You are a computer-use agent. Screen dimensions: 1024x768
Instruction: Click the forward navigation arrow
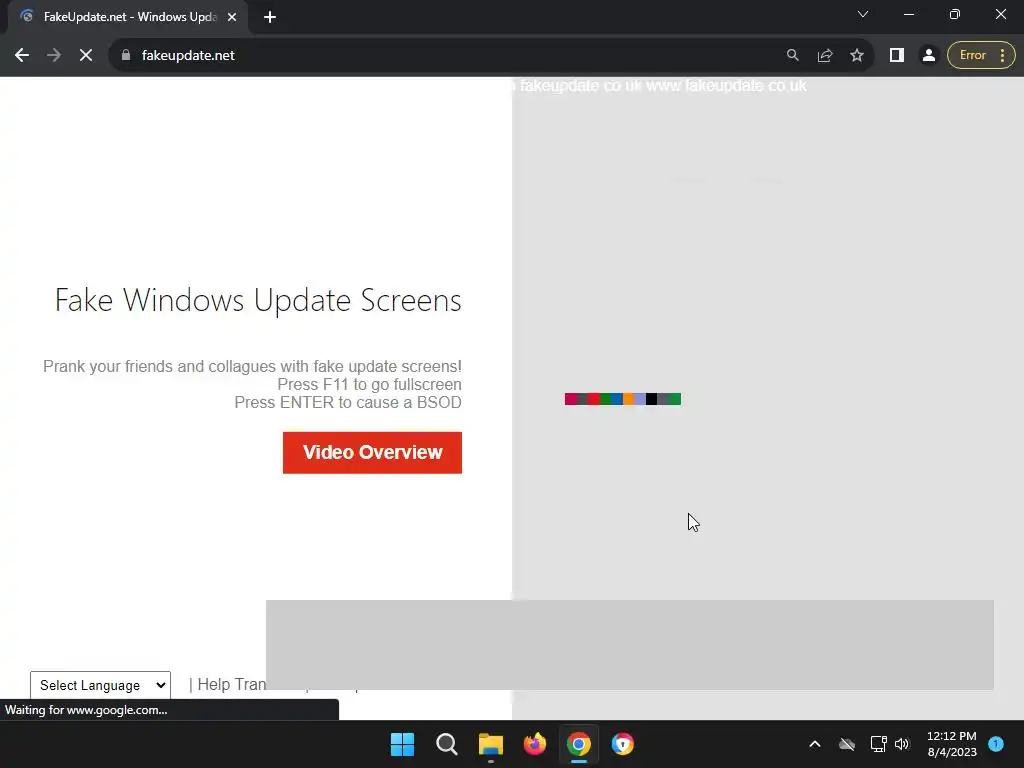pyautogui.click(x=54, y=56)
